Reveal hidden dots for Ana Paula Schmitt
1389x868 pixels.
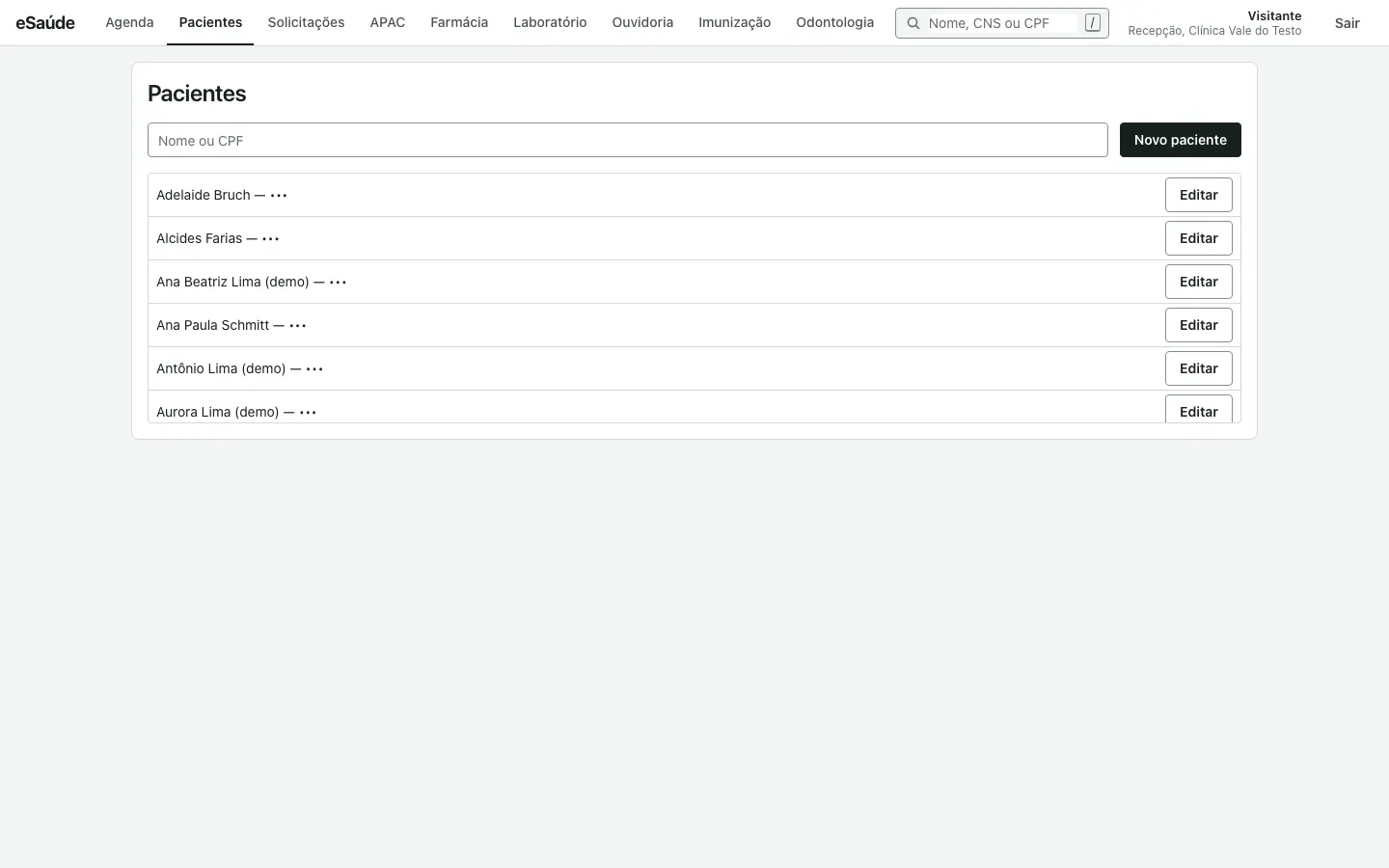tap(298, 326)
